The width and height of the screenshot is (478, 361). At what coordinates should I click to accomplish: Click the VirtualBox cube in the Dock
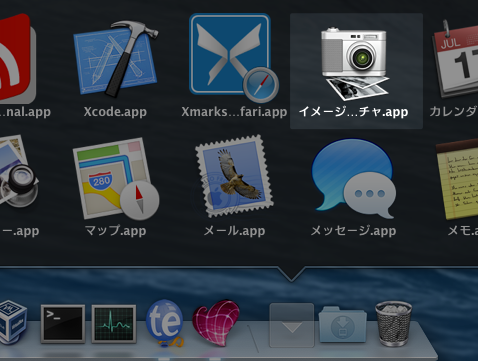click(13, 322)
